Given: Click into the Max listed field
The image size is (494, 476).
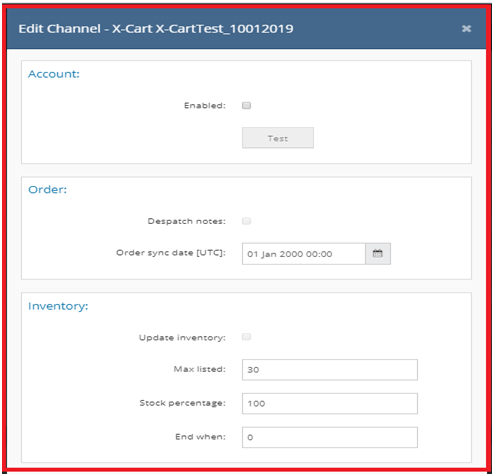Looking at the screenshot, I should click(330, 370).
